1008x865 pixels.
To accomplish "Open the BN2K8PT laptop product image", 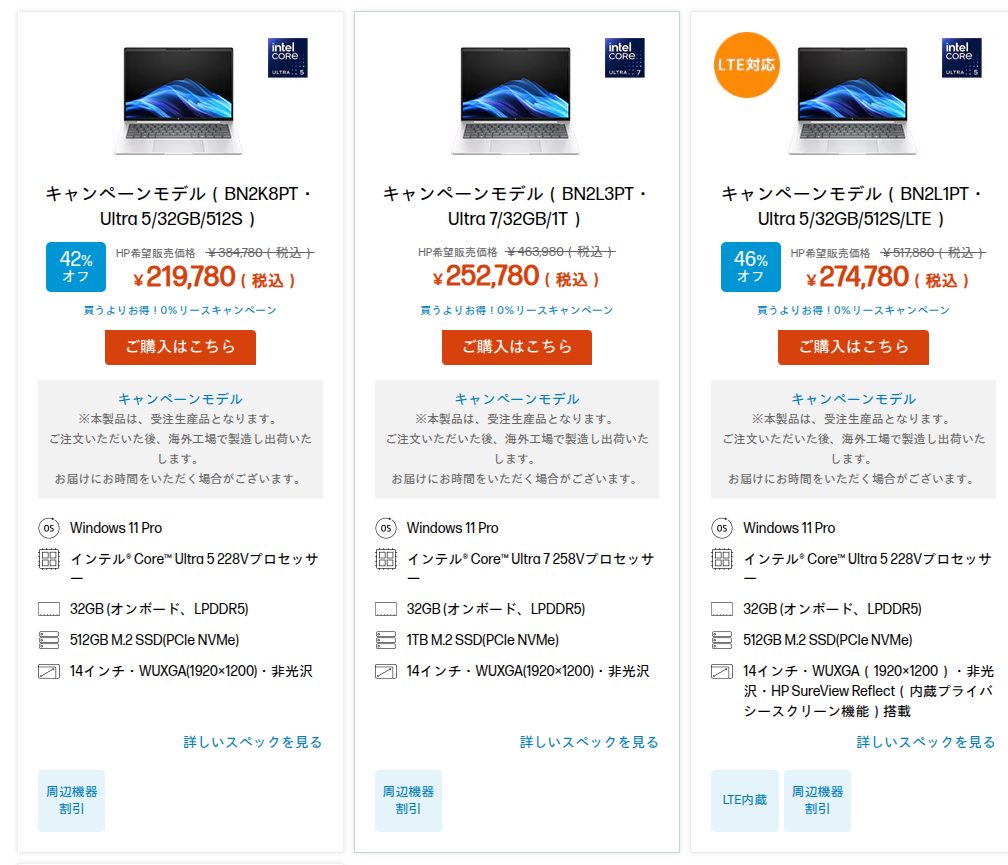I will (178, 100).
